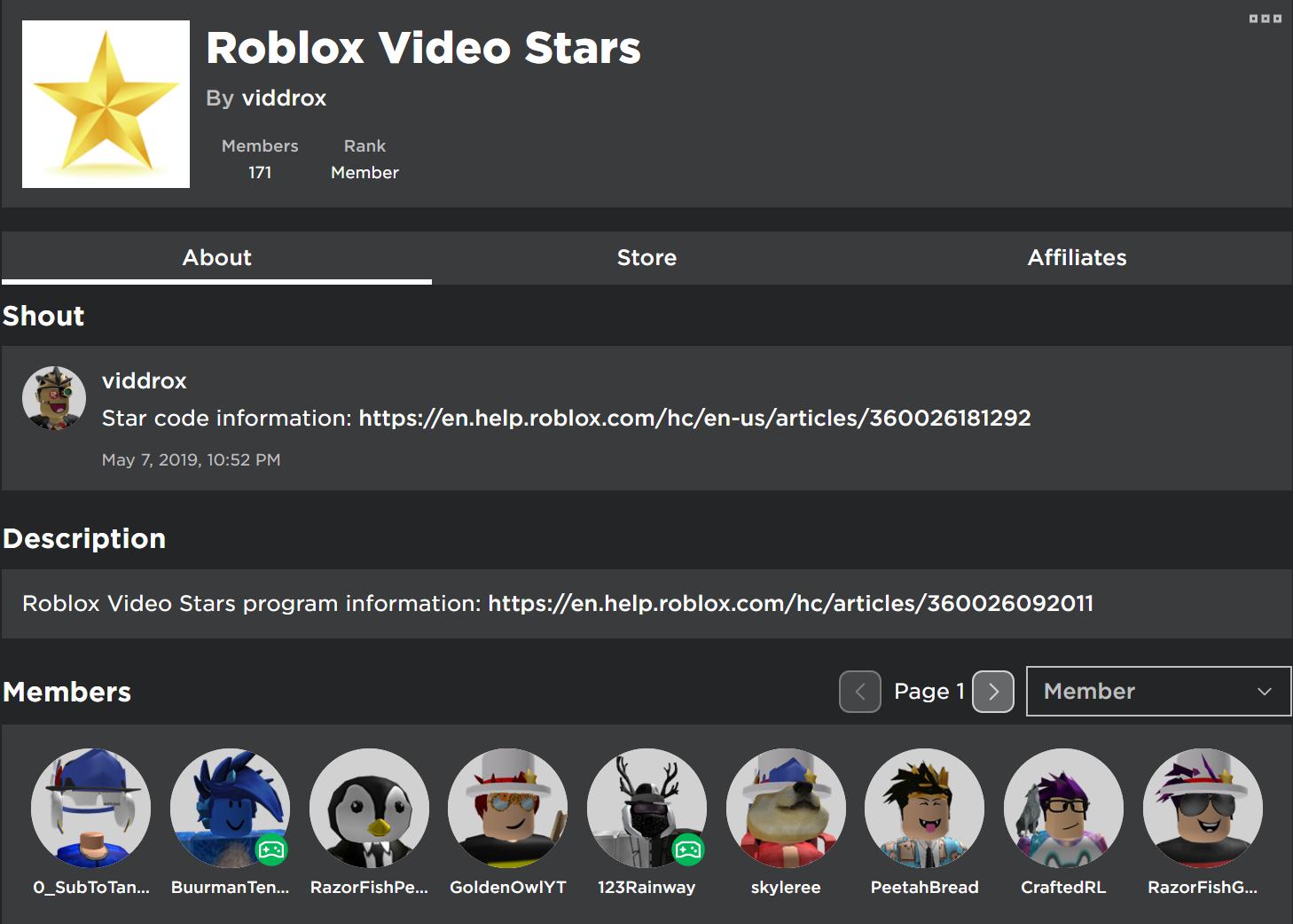Viewport: 1293px width, 924px height.
Task: Open RazorFishPe... penguin avatar
Action: pos(369,808)
